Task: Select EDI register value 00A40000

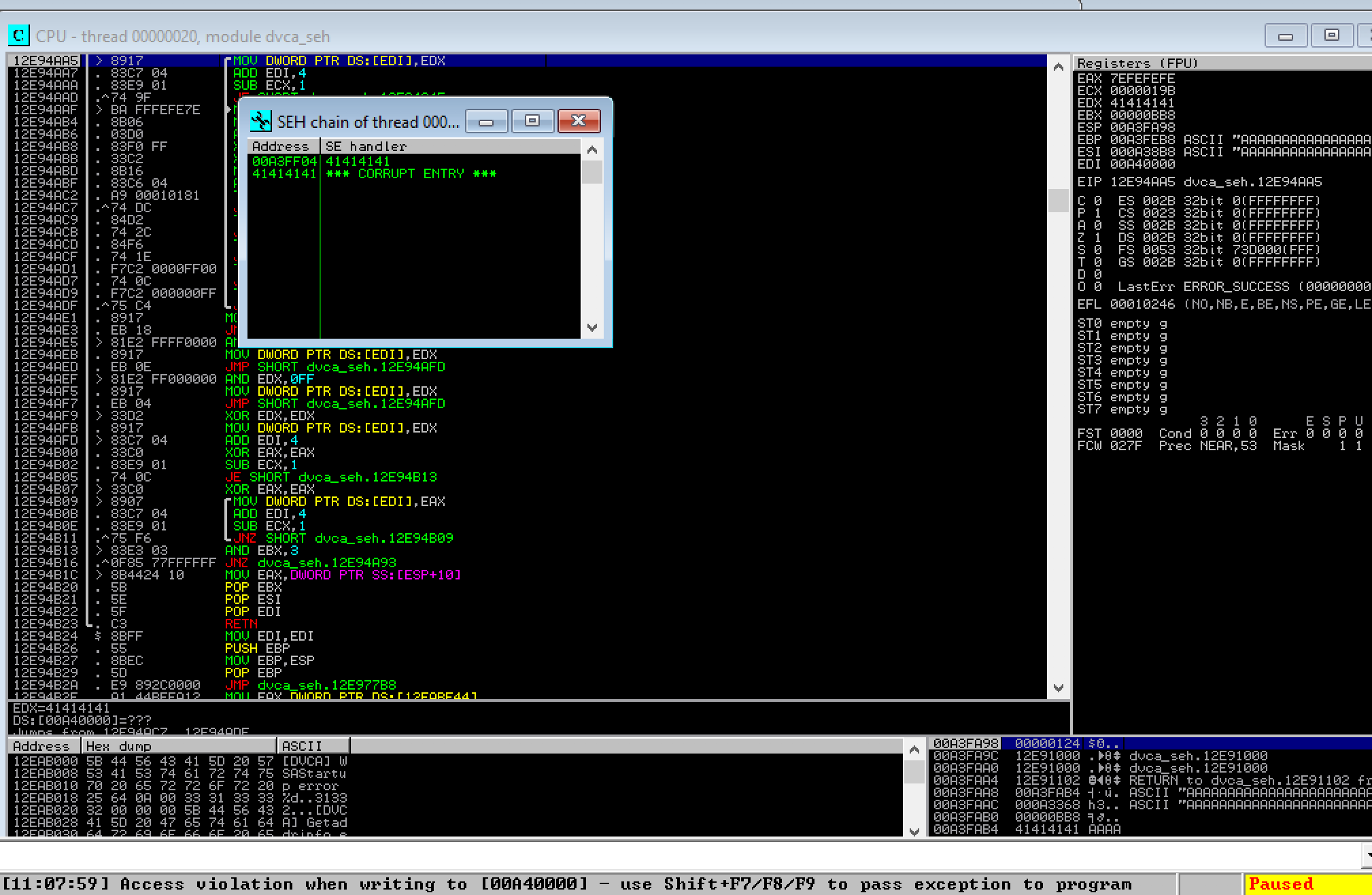Action: (x=1142, y=164)
